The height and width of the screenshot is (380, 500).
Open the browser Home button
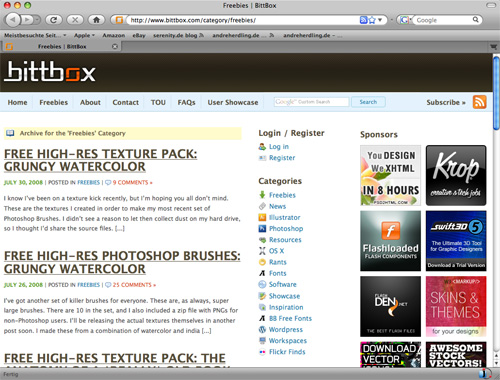(x=97, y=20)
